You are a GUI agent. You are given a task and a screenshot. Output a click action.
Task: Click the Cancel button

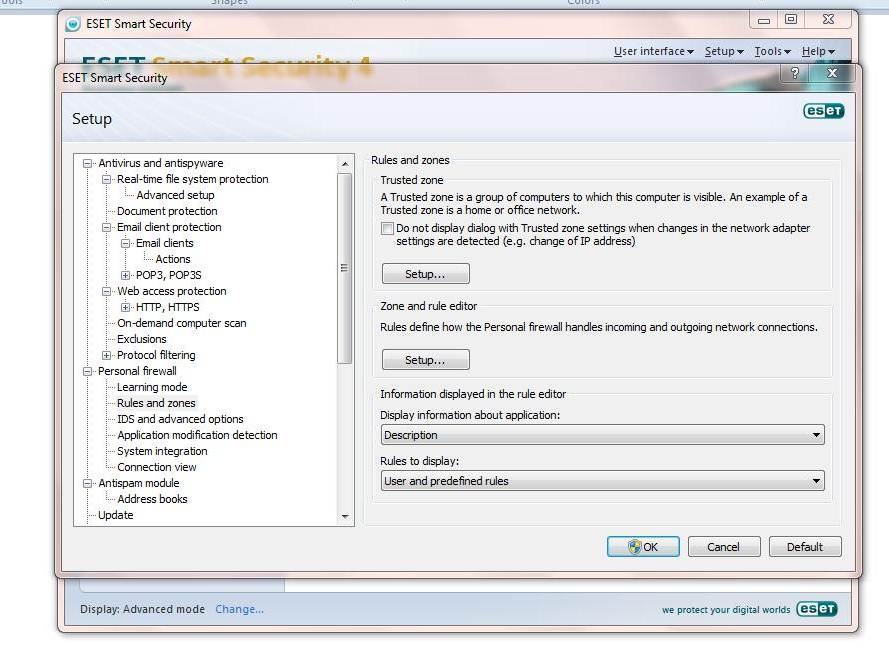point(723,547)
